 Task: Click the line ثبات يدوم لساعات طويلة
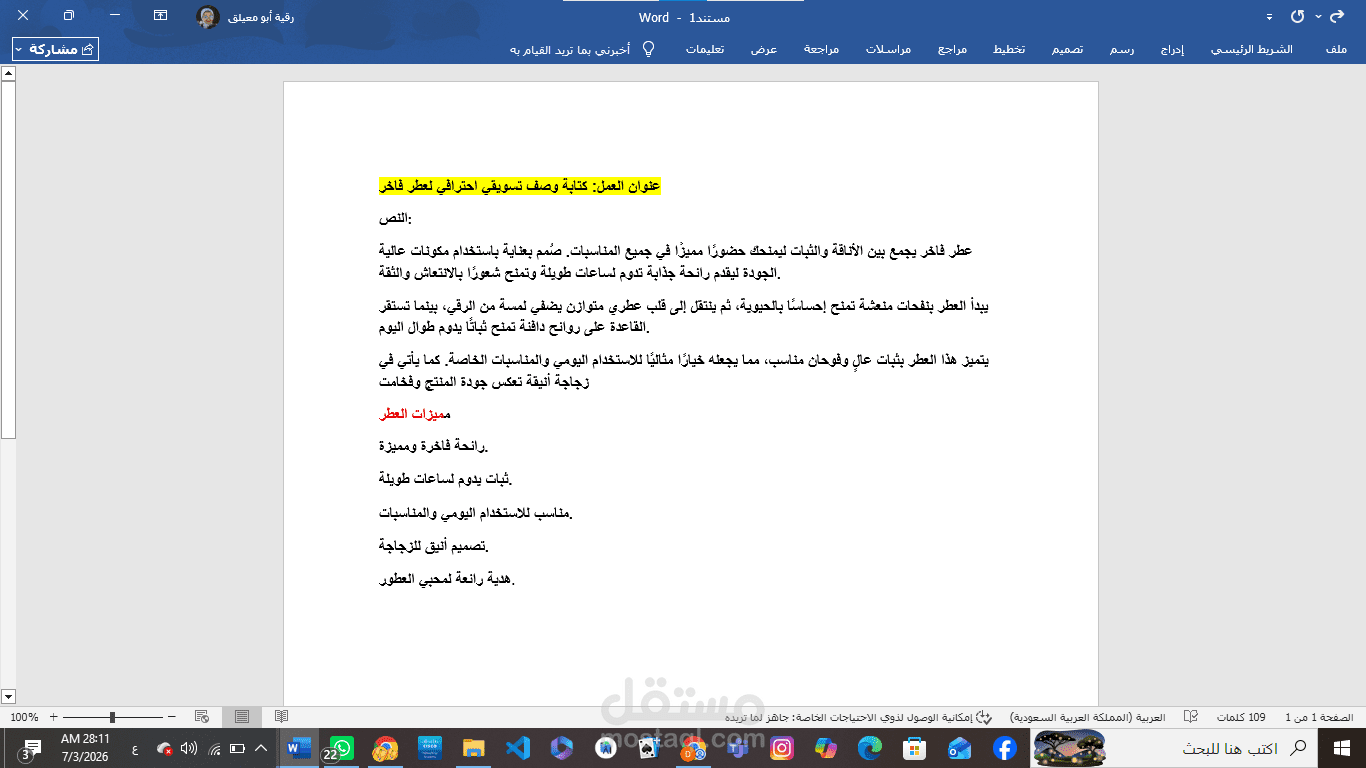click(x=446, y=479)
